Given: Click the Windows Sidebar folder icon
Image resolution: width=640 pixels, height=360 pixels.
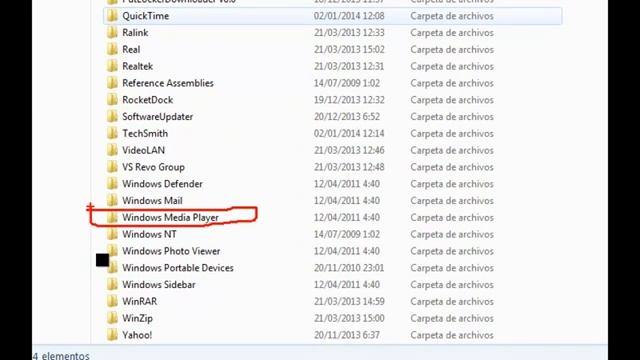Looking at the screenshot, I should click(112, 284).
